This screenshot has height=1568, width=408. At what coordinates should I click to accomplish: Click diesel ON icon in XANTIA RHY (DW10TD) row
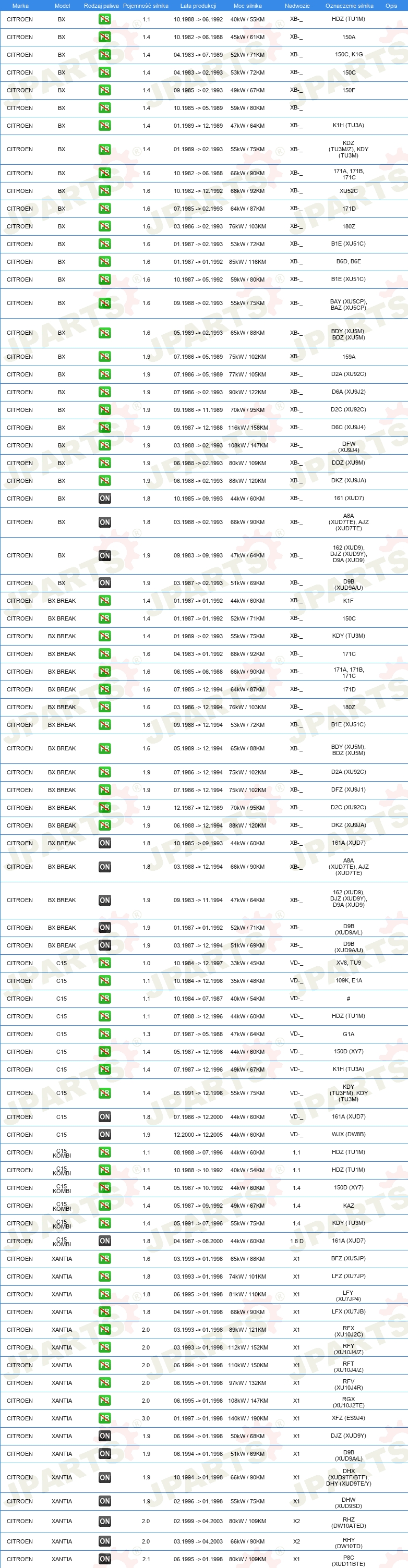pos(105,1541)
